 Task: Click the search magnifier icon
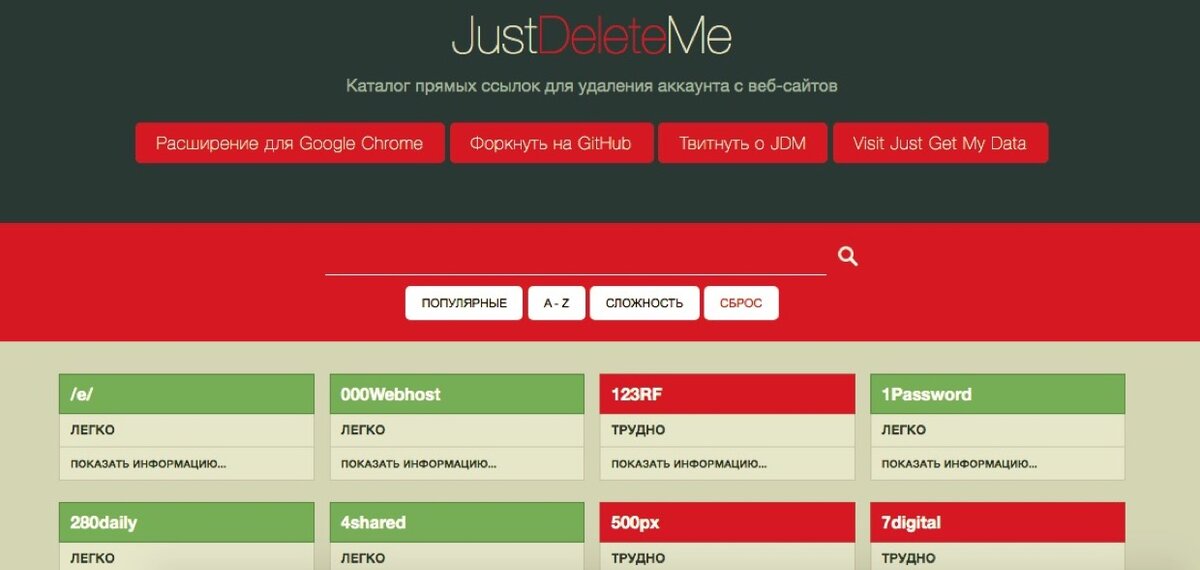click(x=848, y=257)
